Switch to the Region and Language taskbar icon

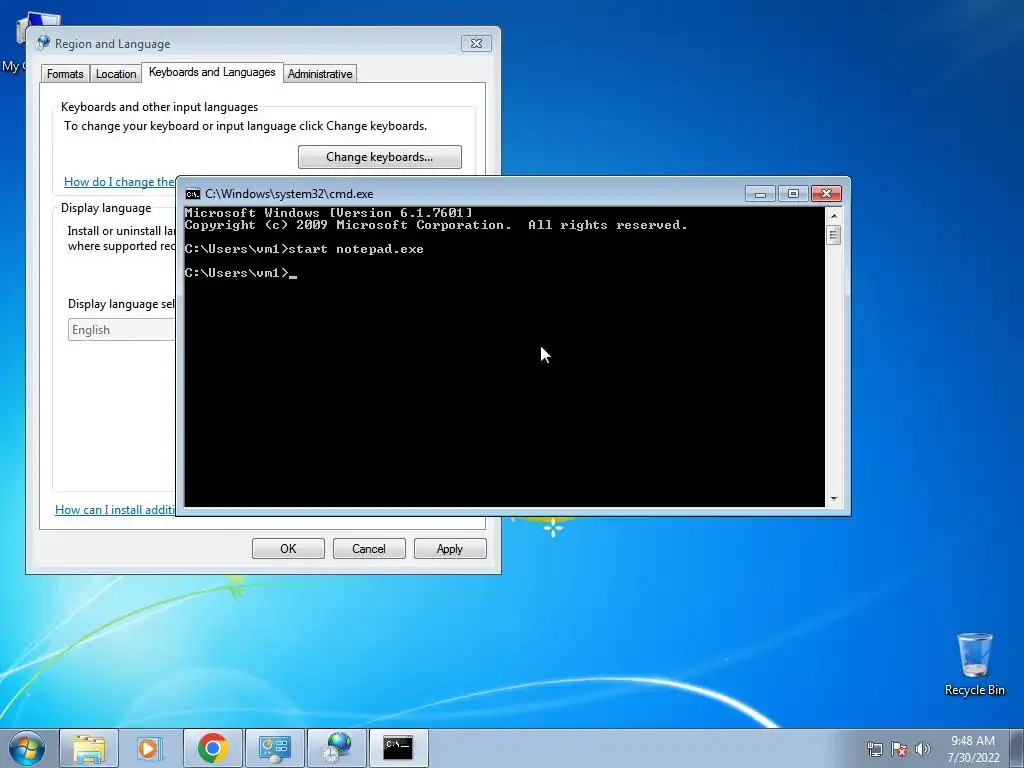pyautogui.click(x=336, y=748)
